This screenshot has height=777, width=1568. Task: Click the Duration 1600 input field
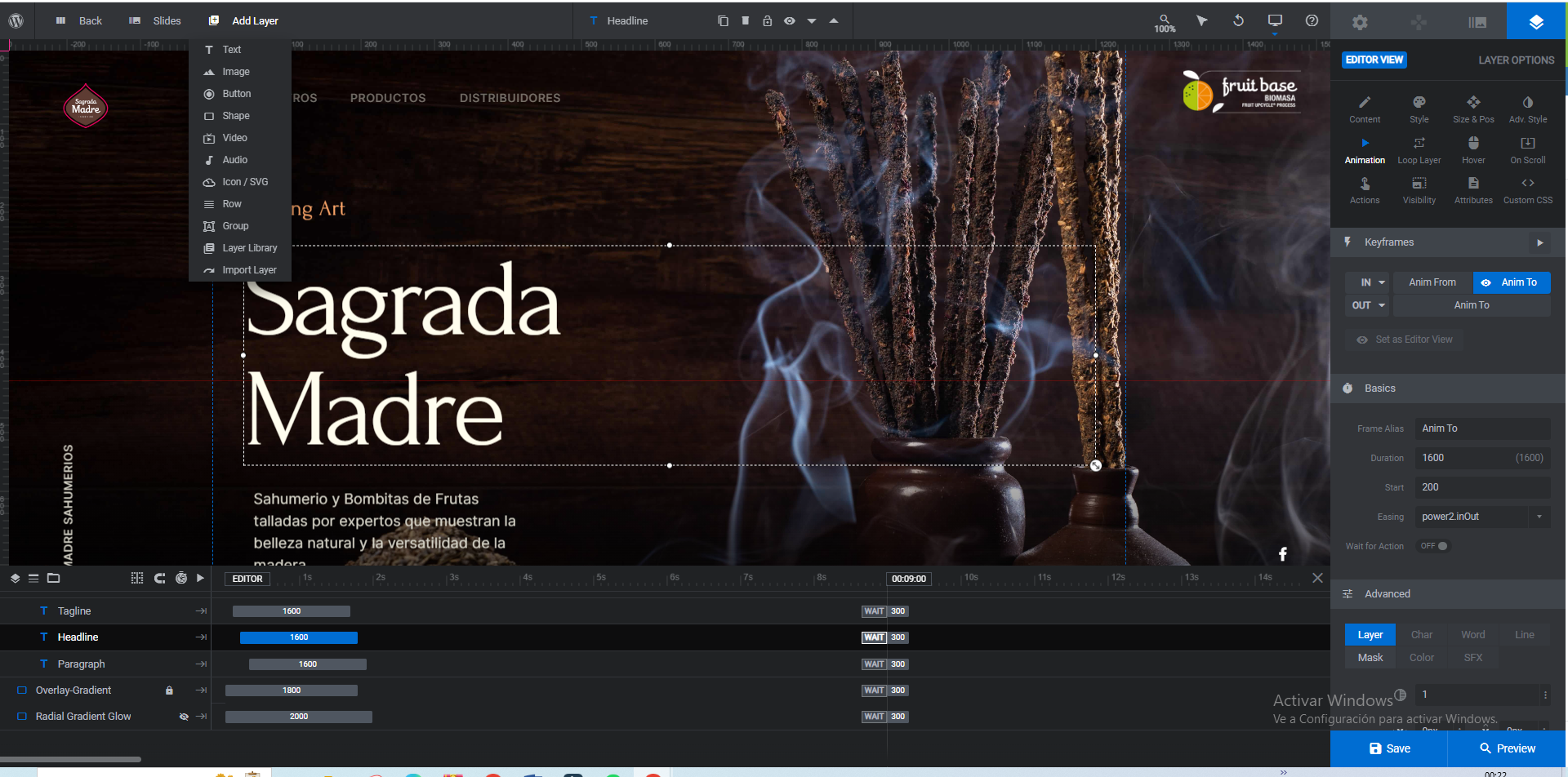(x=1483, y=458)
